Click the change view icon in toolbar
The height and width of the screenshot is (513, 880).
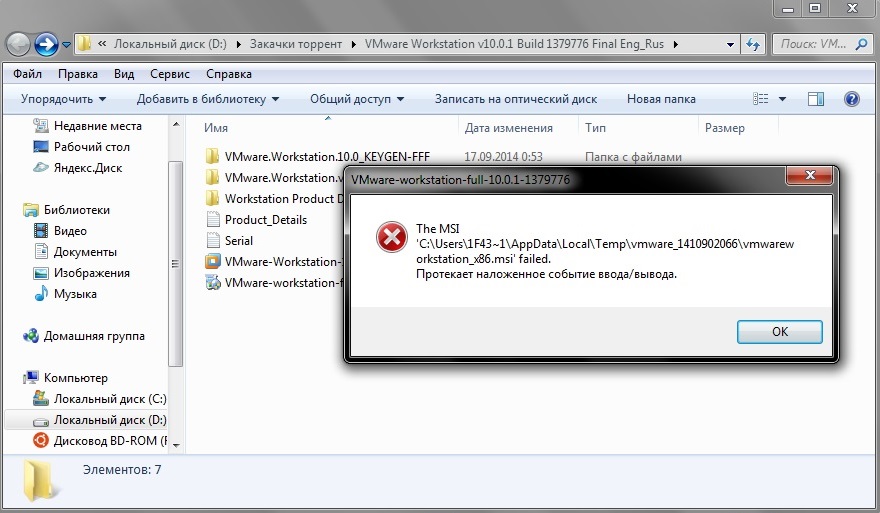pyautogui.click(x=761, y=99)
